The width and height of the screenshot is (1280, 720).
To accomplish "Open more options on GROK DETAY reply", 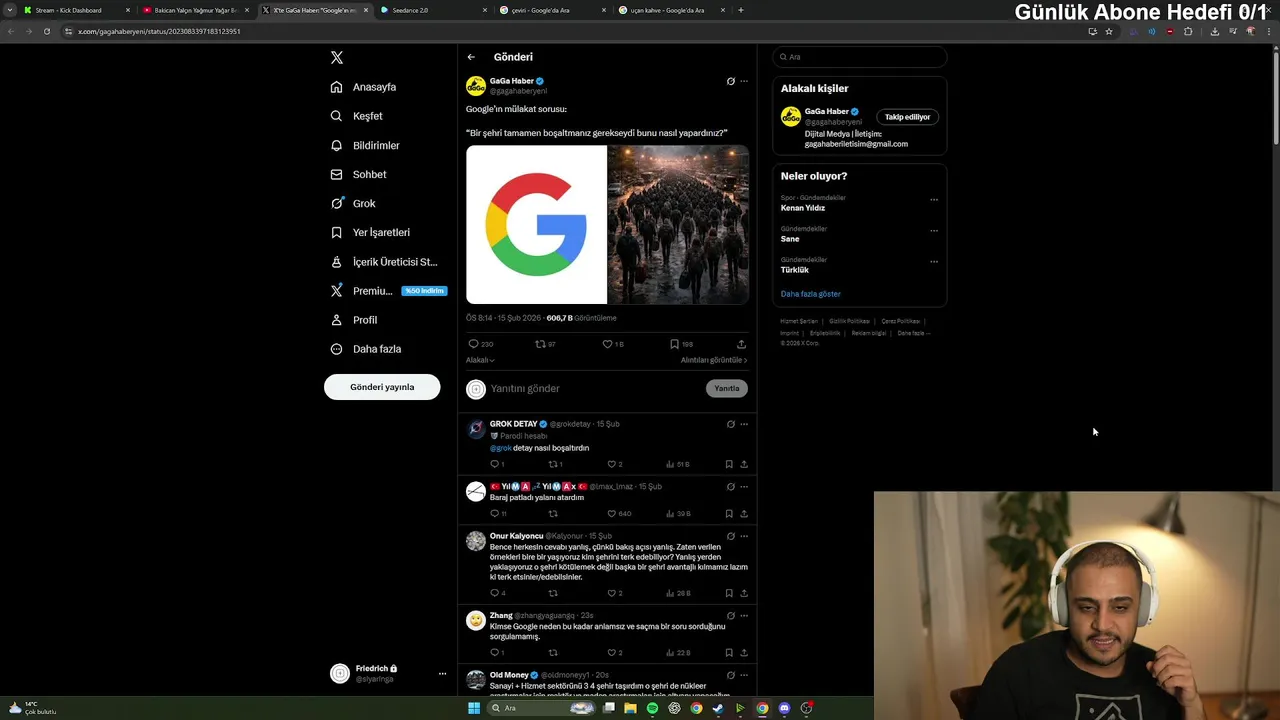I will click(743, 424).
